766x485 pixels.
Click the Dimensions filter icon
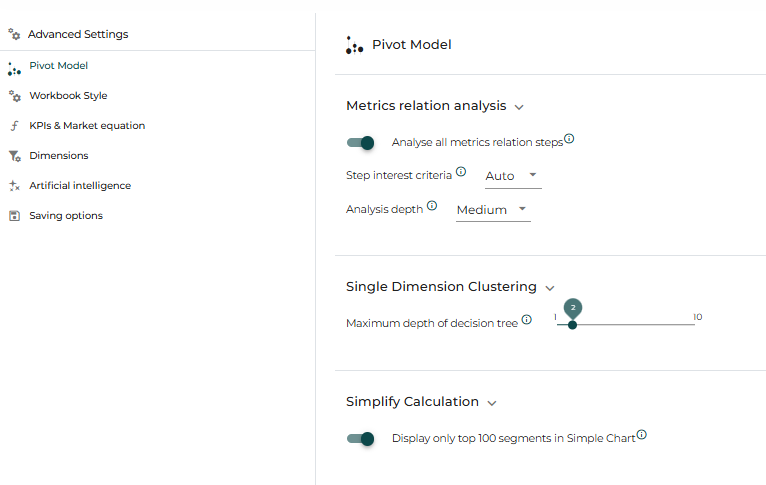(15, 156)
